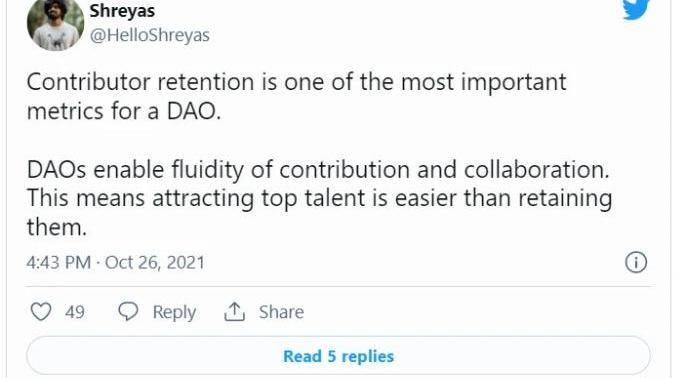
Task: Click the 4:43 PM time in the timestamp
Action: pos(58,262)
